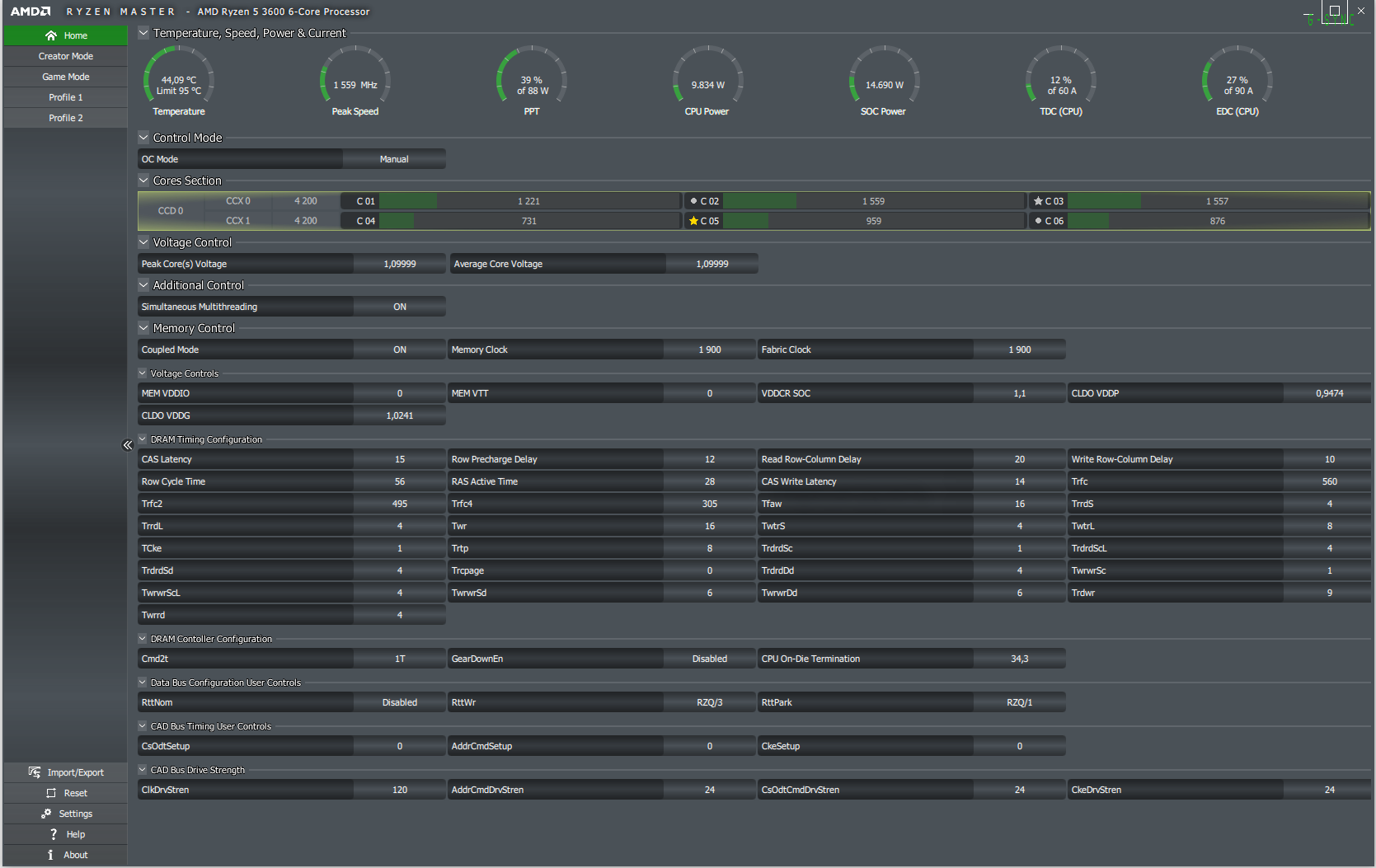
Task: Click the Help question mark icon
Action: pos(54,834)
